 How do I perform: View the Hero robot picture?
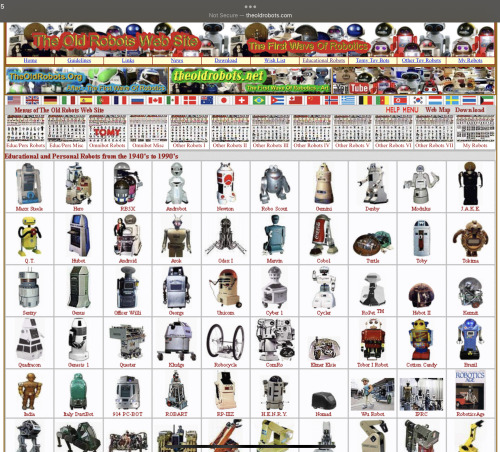(79, 183)
